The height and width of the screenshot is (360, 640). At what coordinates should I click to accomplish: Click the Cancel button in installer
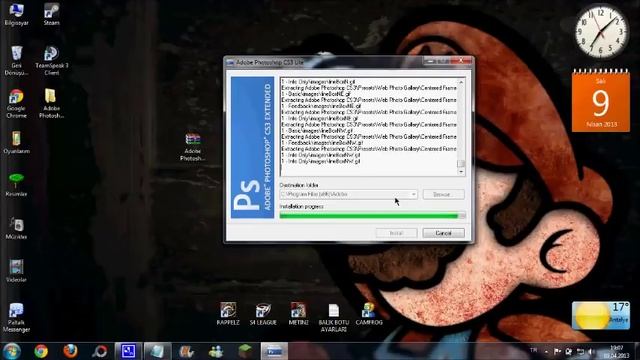click(443, 233)
